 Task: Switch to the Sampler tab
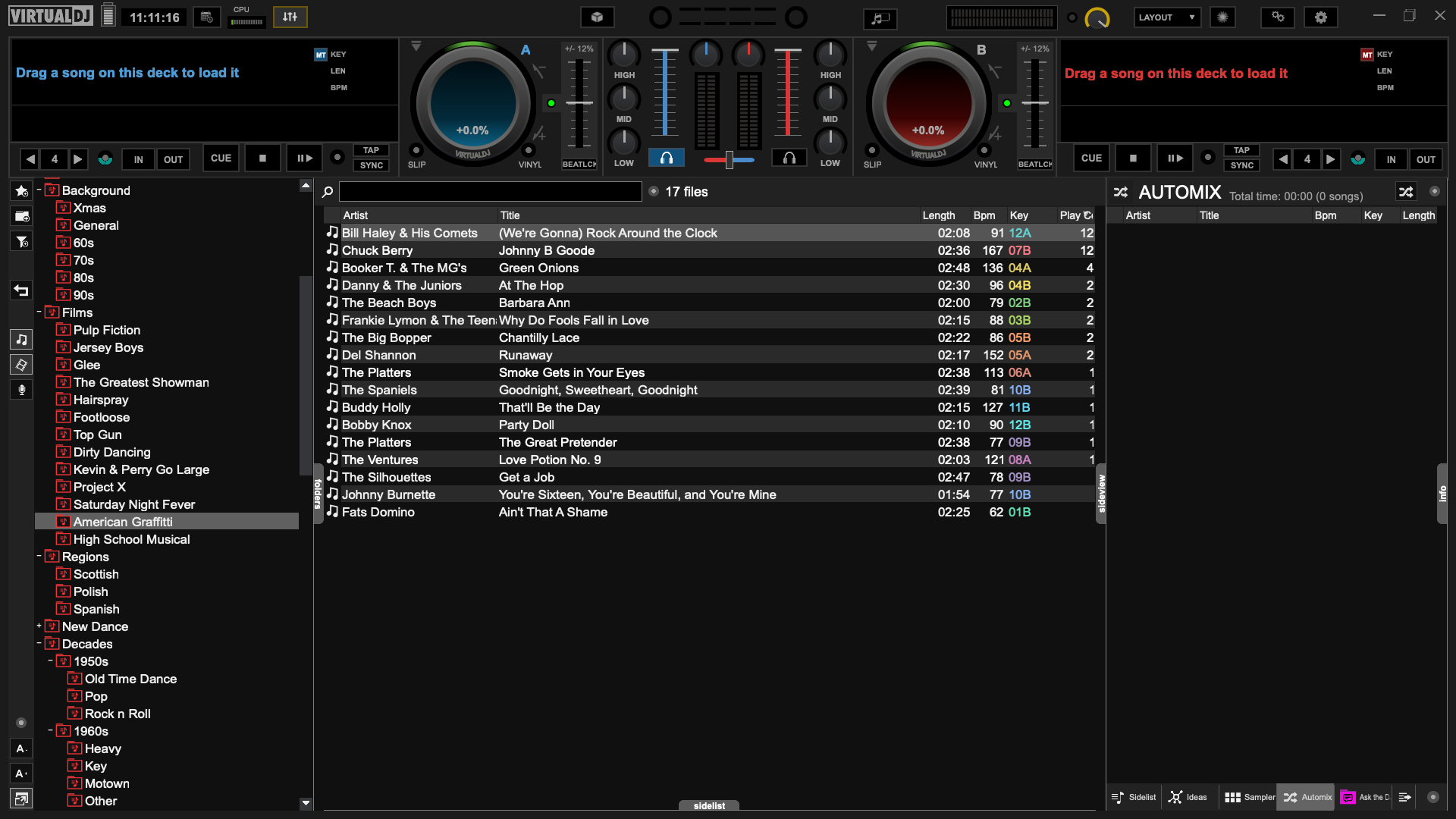1249,797
